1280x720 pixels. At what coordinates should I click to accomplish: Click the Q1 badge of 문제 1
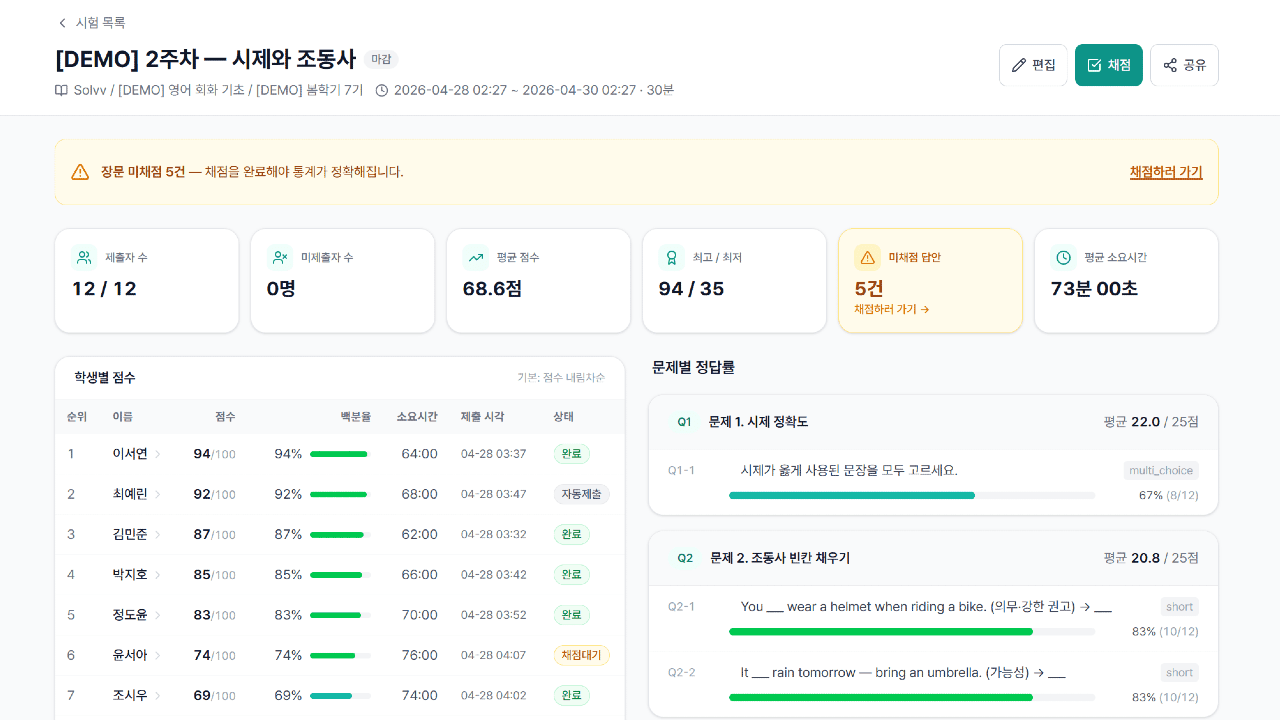(684, 422)
